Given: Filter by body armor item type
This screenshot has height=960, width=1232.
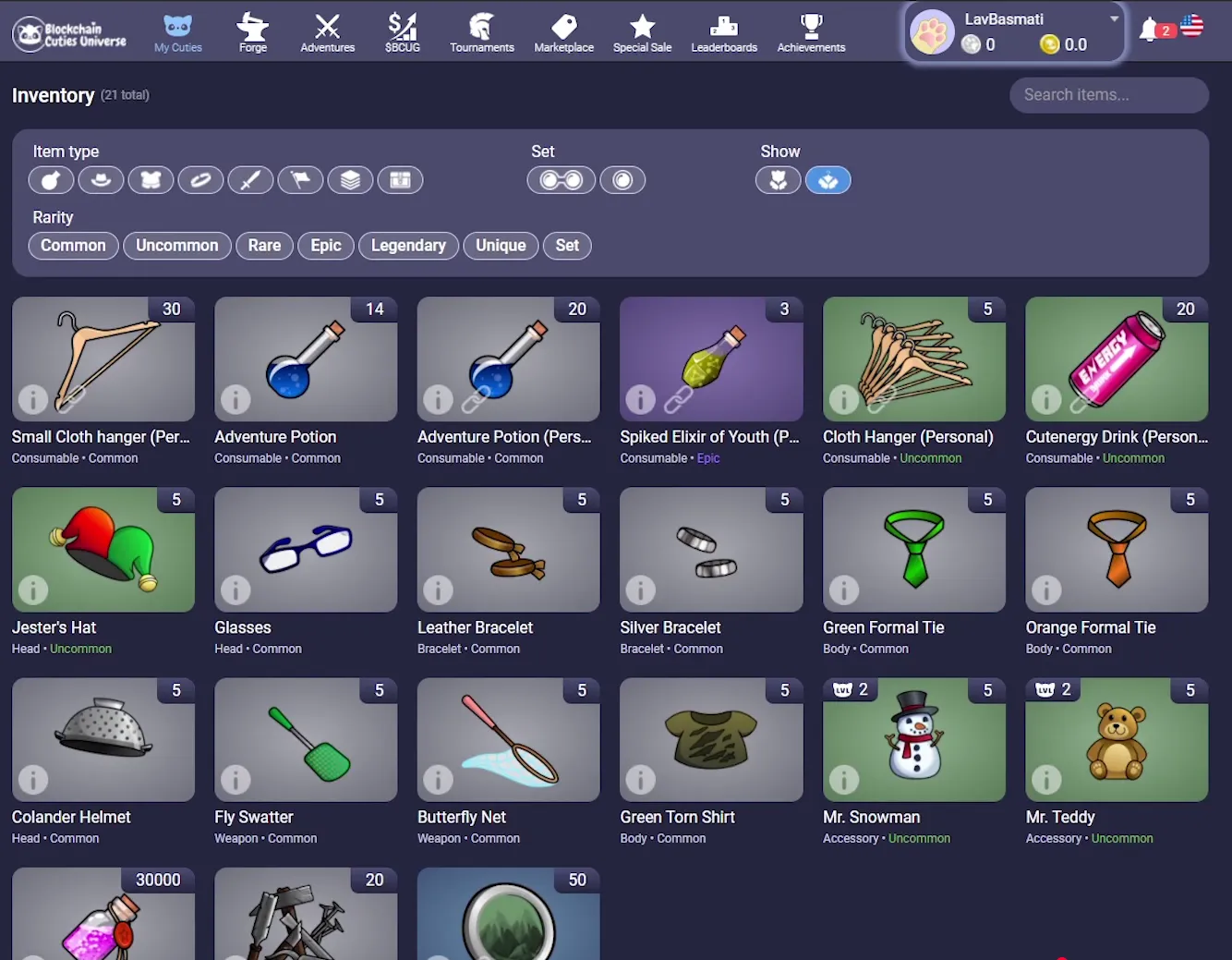Looking at the screenshot, I should coord(151,180).
